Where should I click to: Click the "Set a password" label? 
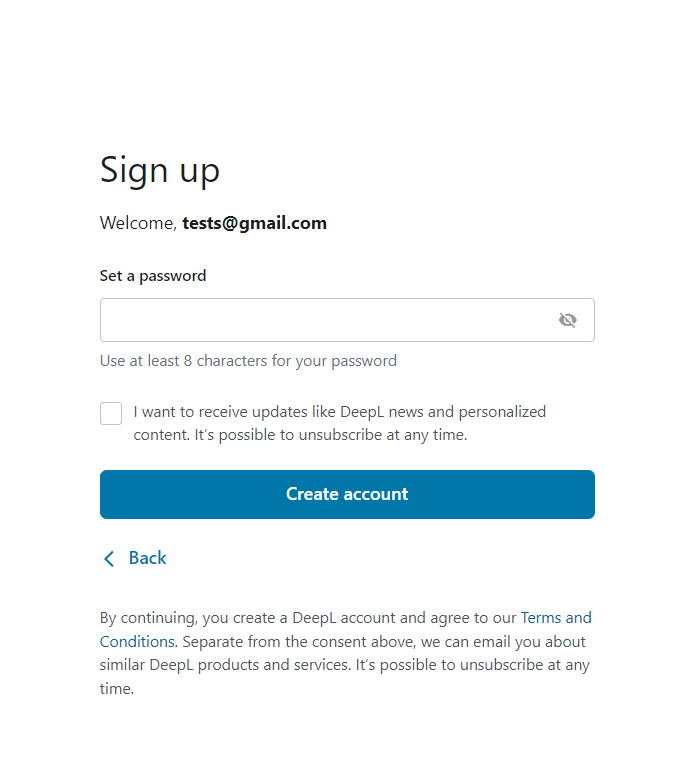pos(153,275)
